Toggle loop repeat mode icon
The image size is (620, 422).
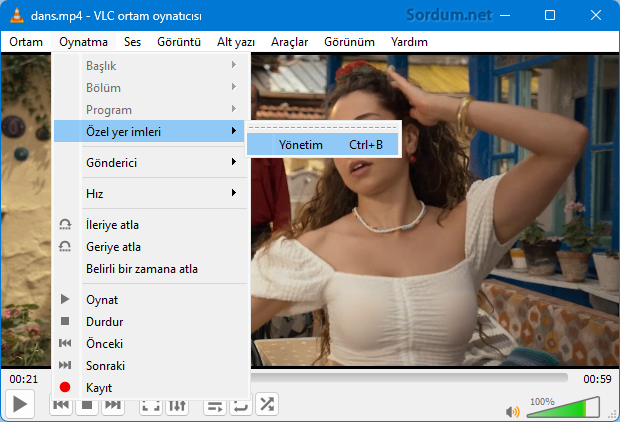(x=241, y=405)
